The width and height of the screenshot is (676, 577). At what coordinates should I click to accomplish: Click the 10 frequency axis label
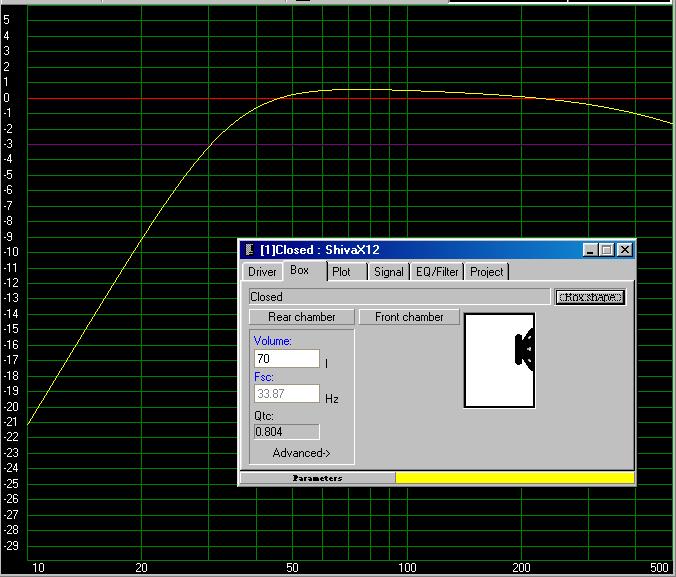tap(38, 568)
